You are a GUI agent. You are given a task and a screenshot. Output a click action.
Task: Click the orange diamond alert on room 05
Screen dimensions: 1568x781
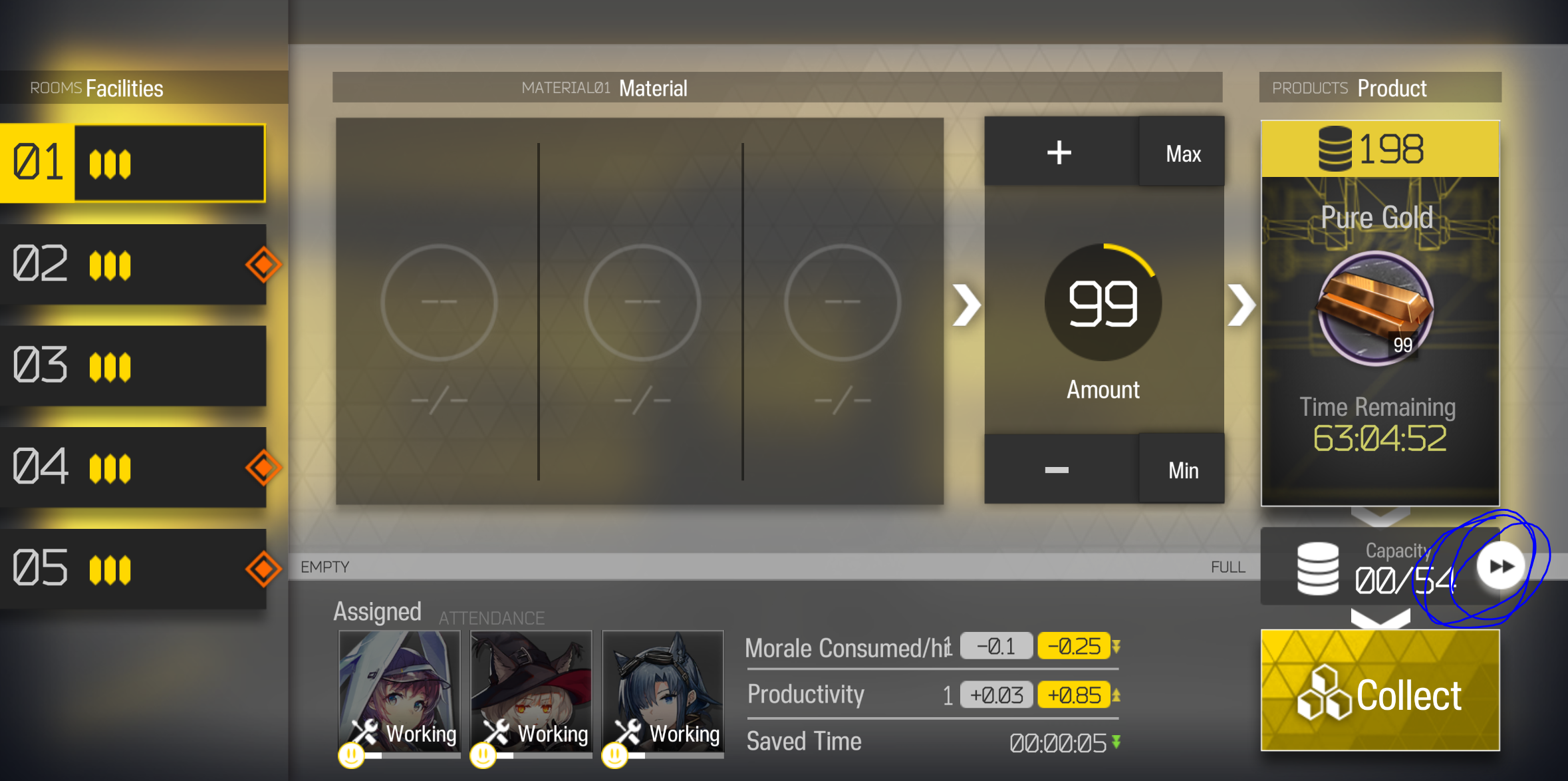[263, 569]
